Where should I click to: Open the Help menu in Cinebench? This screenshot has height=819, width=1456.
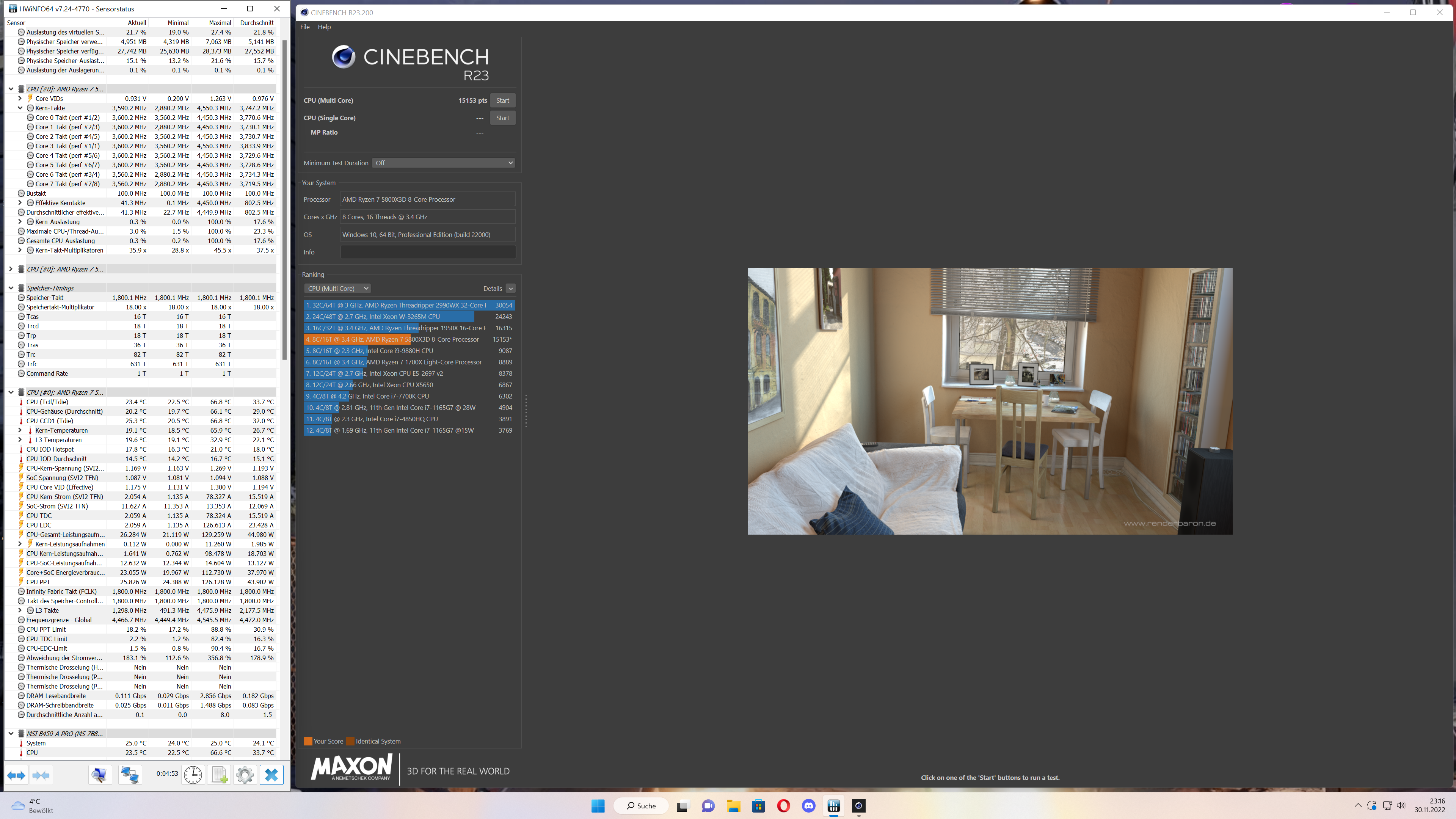[x=324, y=27]
